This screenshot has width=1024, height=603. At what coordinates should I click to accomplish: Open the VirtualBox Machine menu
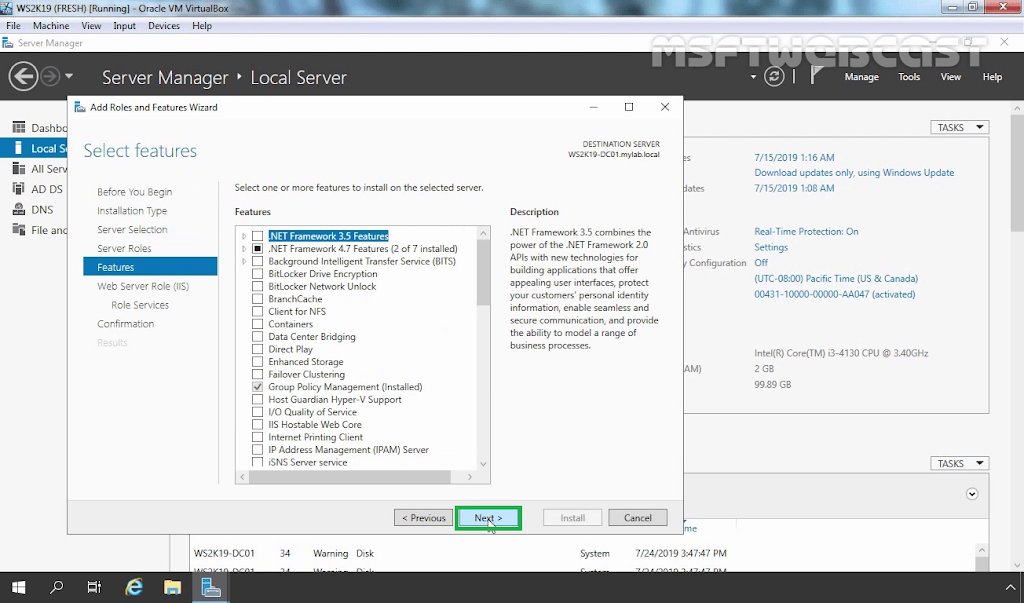[51, 25]
